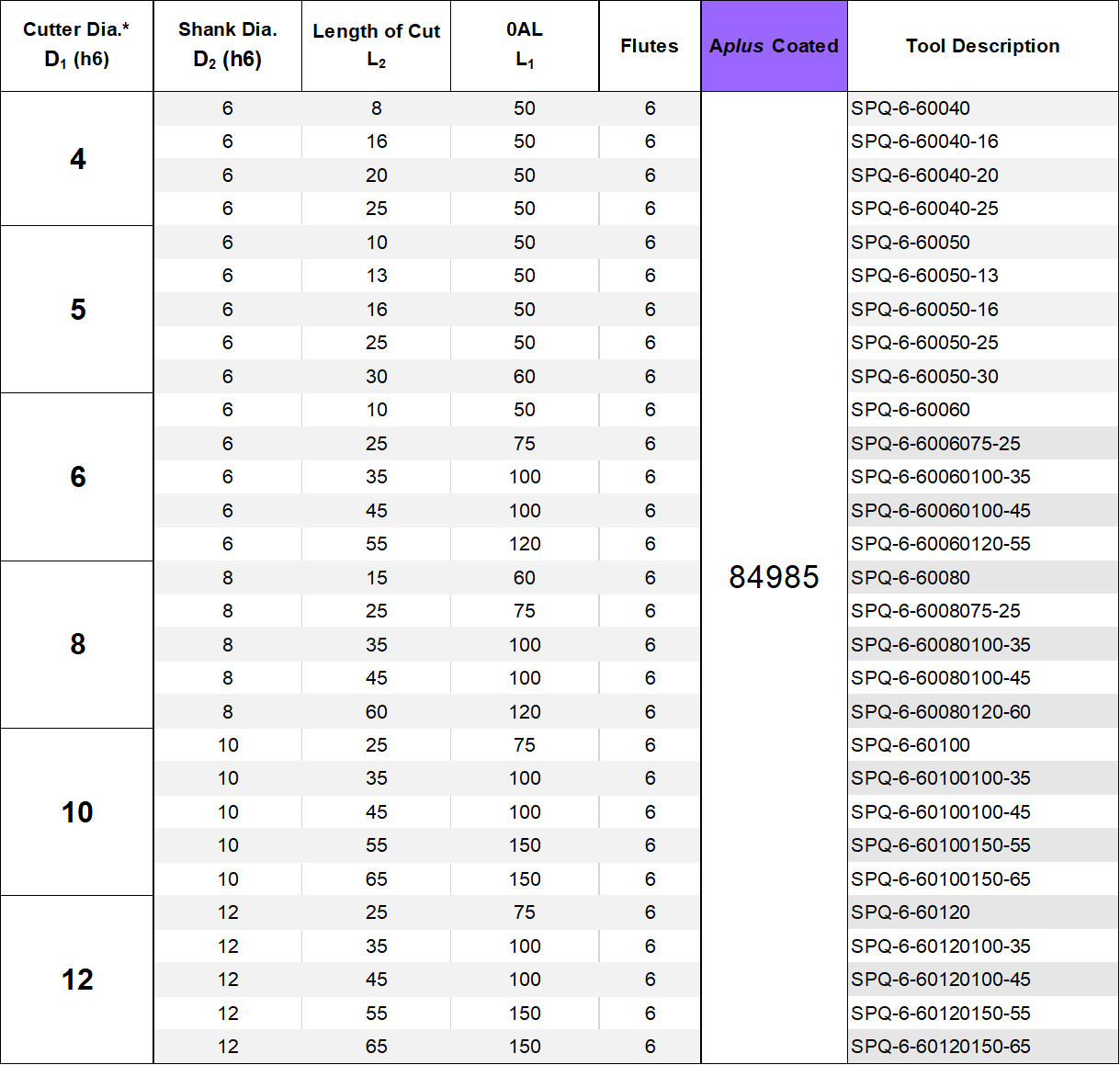Click the Length of Cut header cell
This screenshot has height=1065, width=1120.
[x=376, y=45]
